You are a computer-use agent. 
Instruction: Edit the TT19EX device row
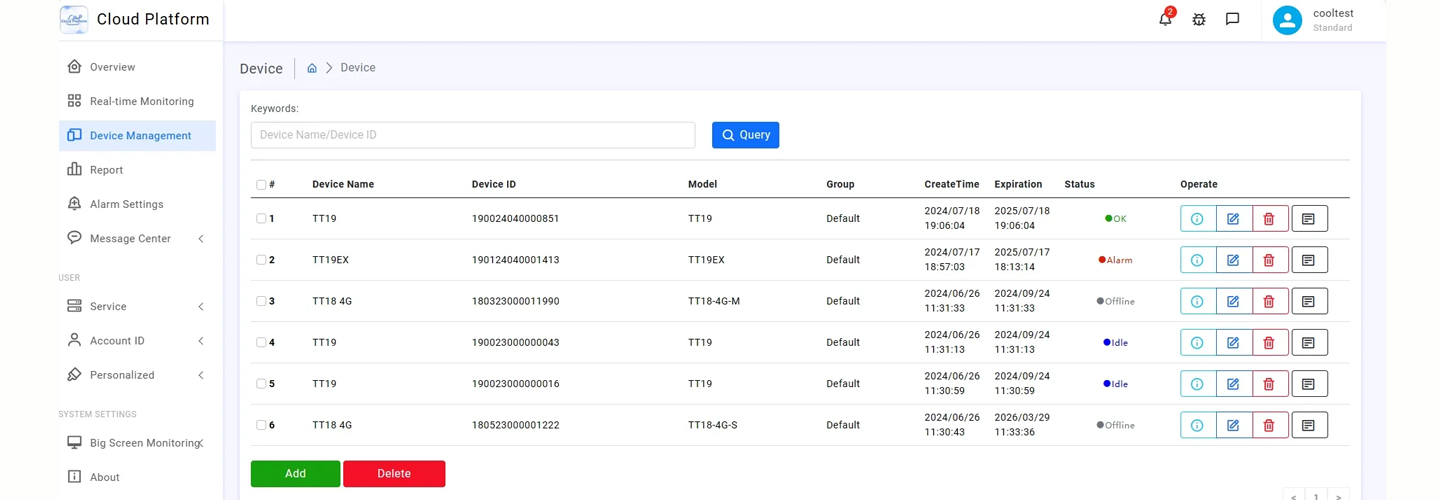click(1233, 260)
